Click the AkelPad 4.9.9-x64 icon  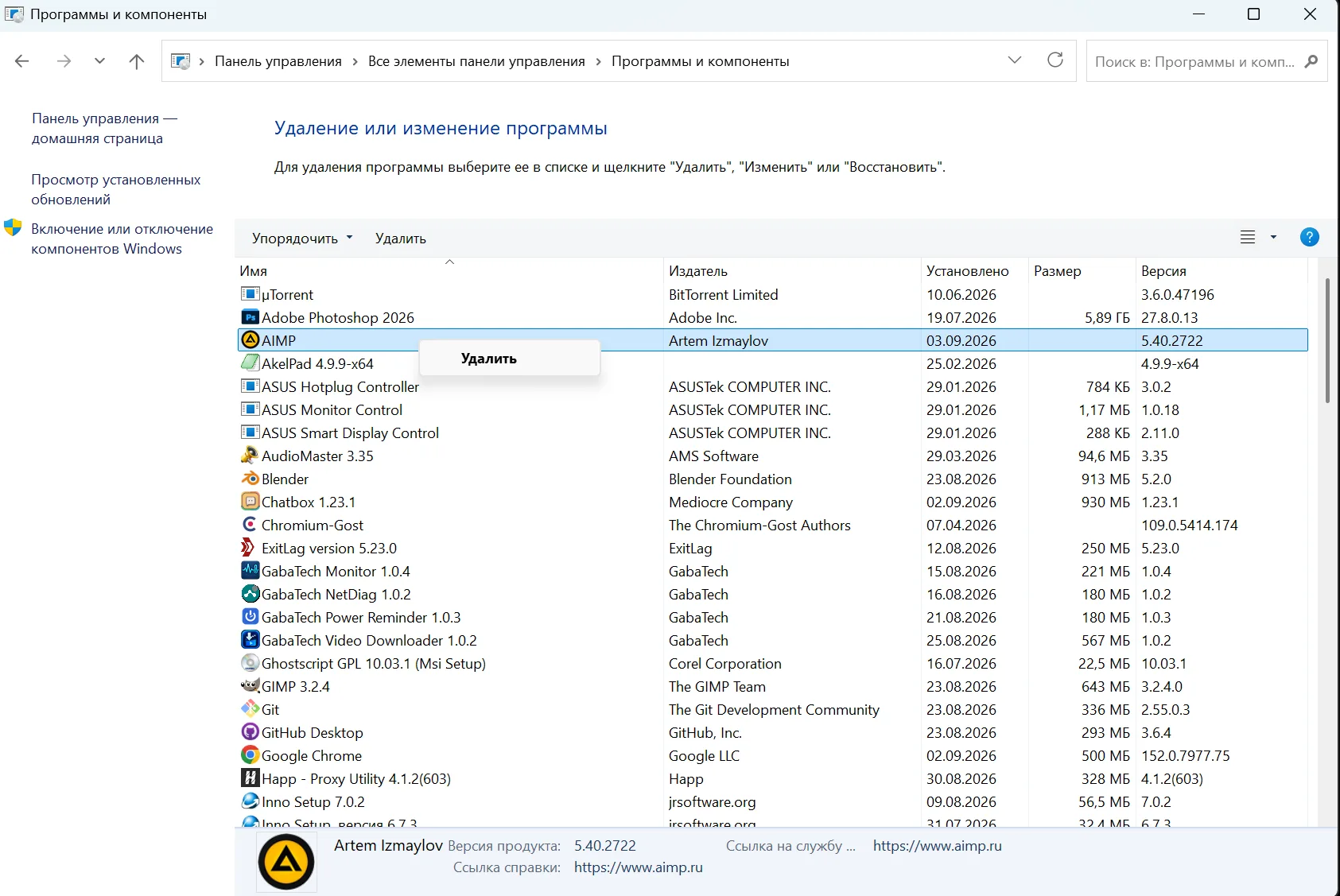[250, 363]
